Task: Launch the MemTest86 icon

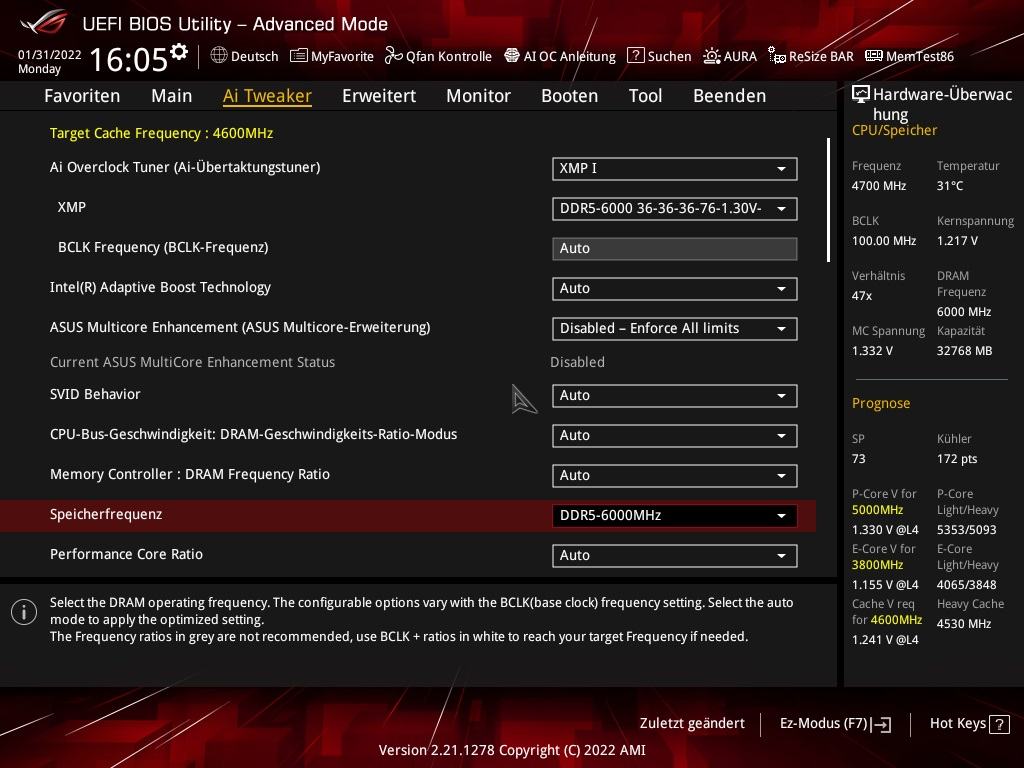Action: click(x=874, y=56)
